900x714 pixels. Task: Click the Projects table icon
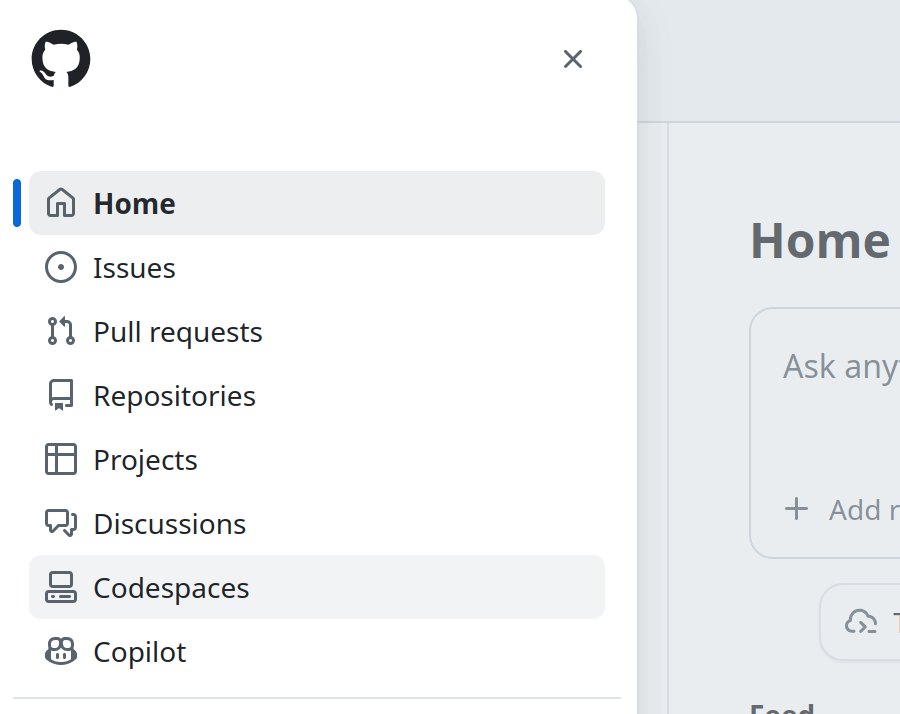(61, 460)
